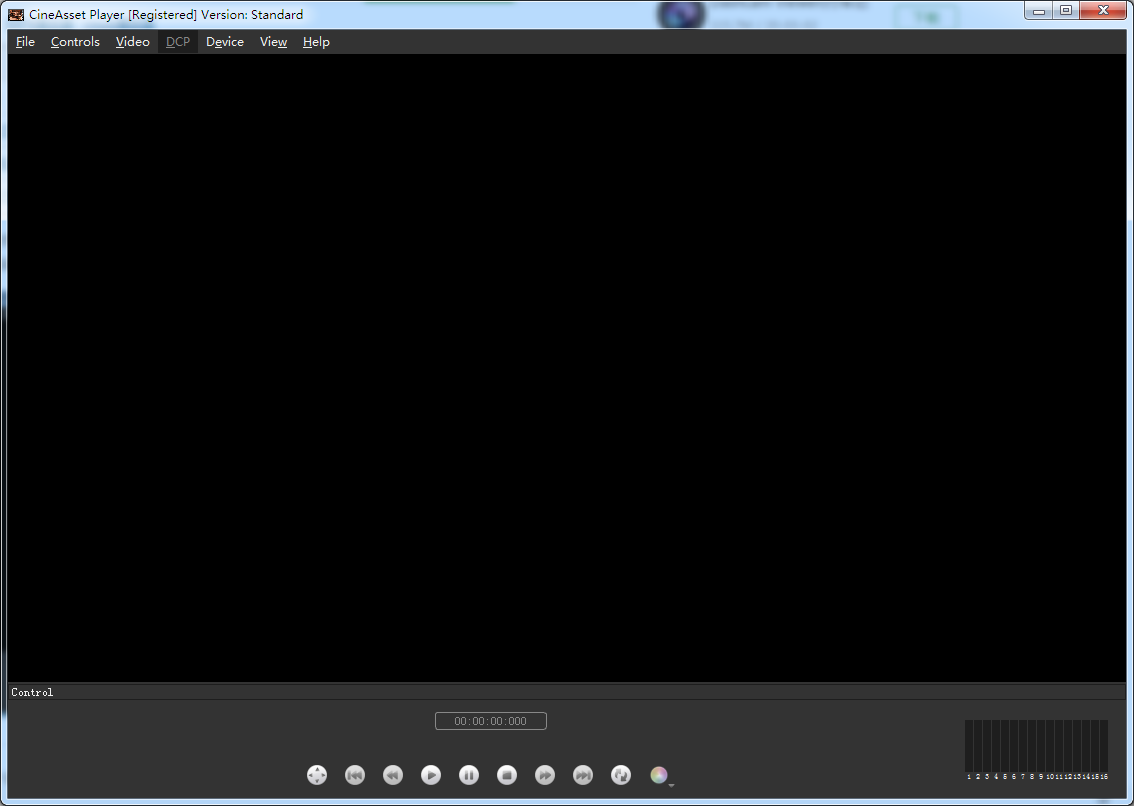Viewport: 1134px width, 806px height.
Task: Click the timecode field 00:00:00:000
Action: (x=490, y=721)
